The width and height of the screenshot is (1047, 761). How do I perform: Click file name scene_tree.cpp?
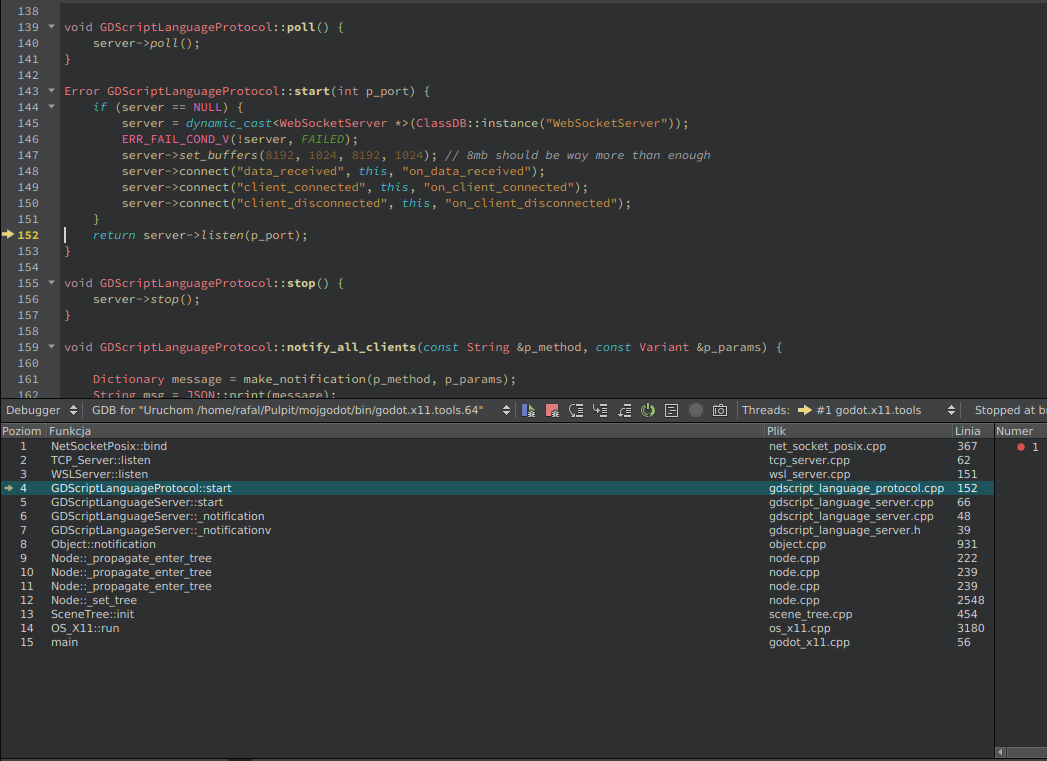click(811, 614)
